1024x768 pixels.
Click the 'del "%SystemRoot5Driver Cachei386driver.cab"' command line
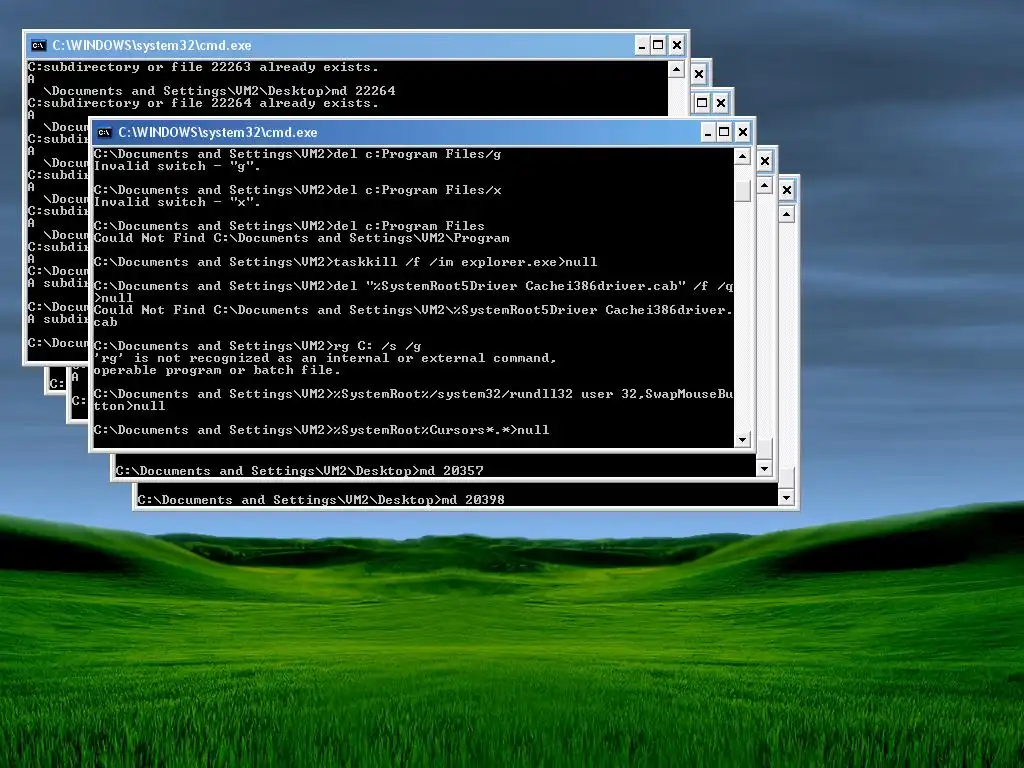tap(413, 286)
